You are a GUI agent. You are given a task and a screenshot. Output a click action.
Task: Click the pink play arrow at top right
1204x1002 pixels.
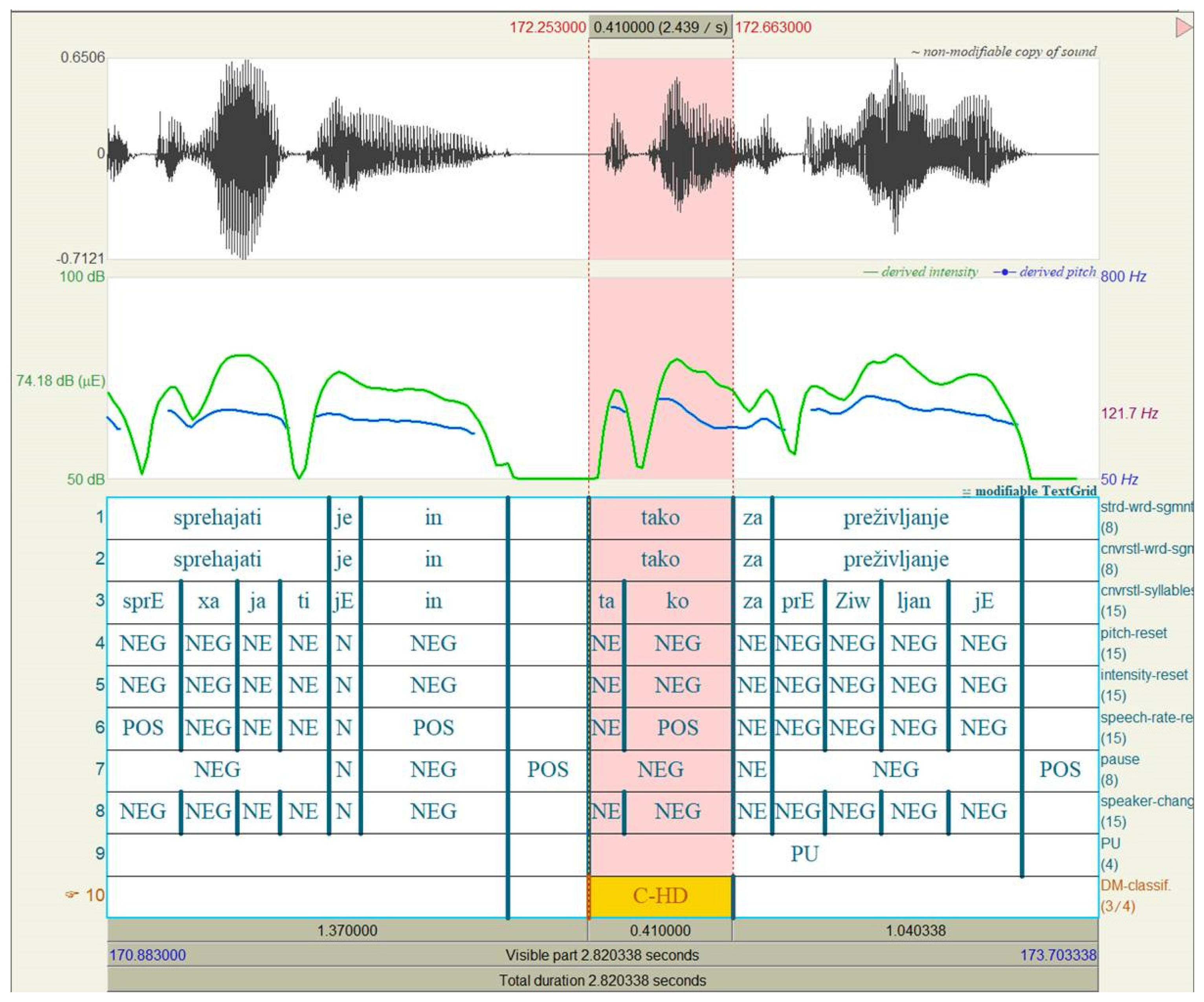pos(1183,27)
